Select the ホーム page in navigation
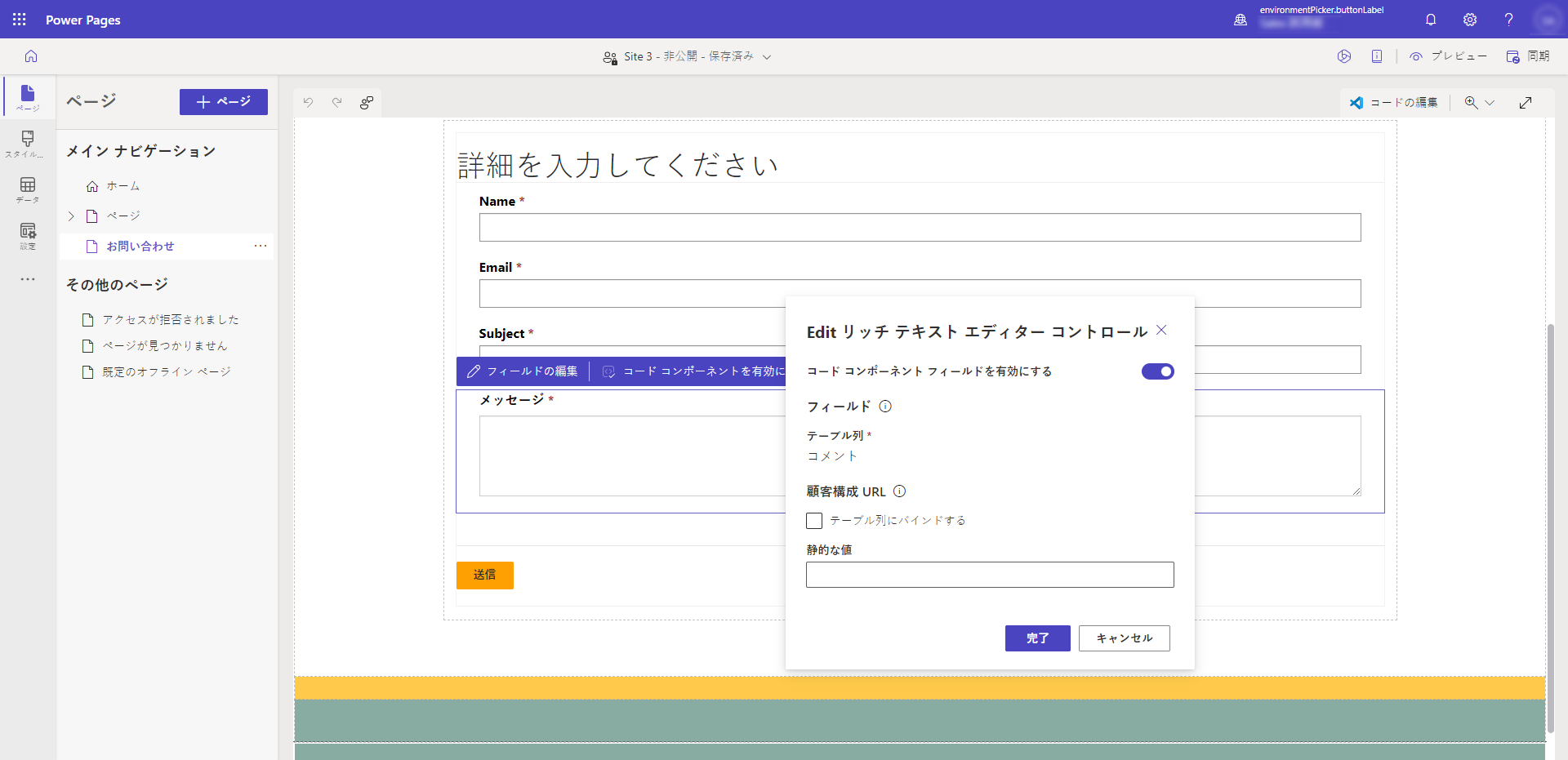Image resolution: width=1568 pixels, height=760 pixels. click(122, 186)
